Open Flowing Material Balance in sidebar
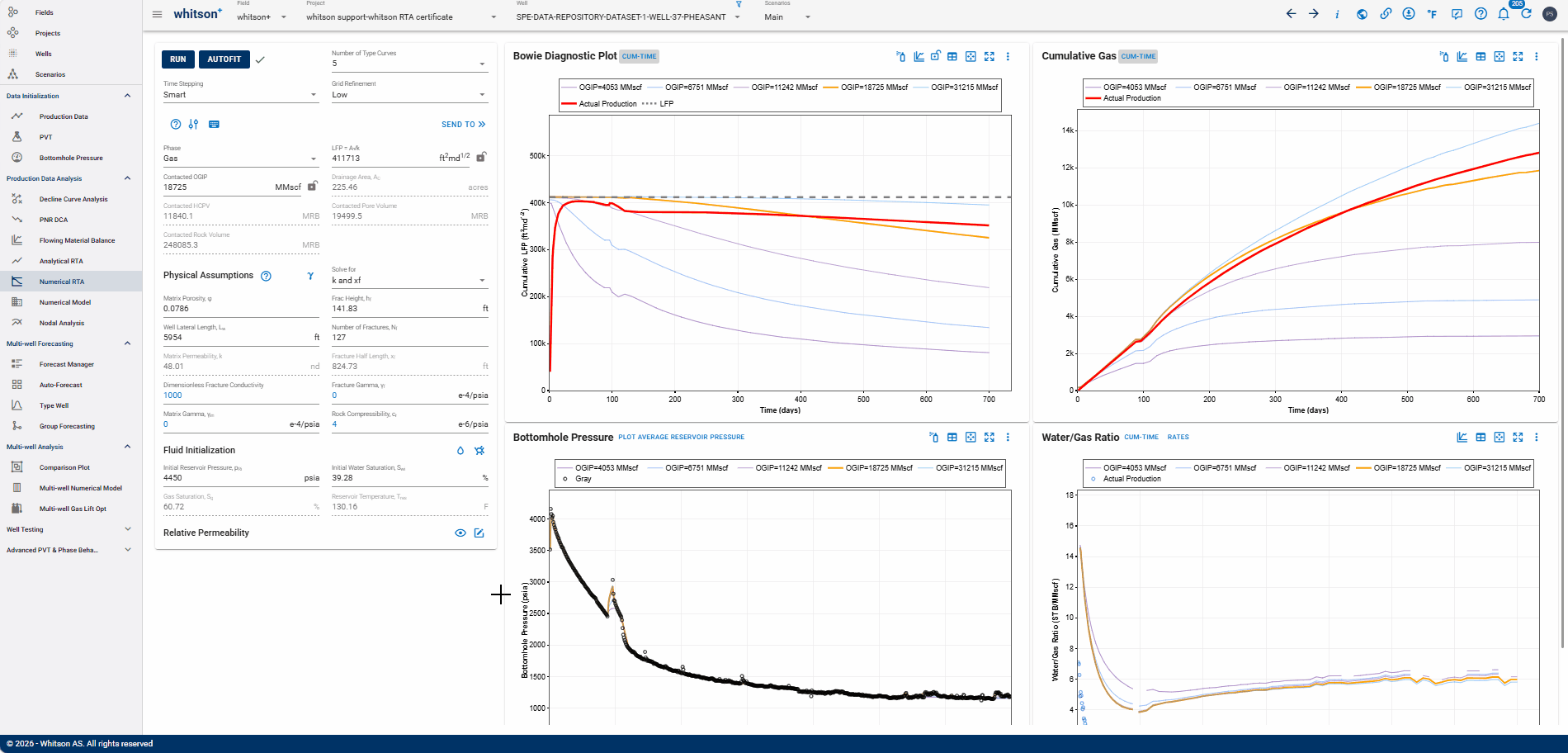Image resolution: width=1568 pixels, height=753 pixels. pos(77,240)
